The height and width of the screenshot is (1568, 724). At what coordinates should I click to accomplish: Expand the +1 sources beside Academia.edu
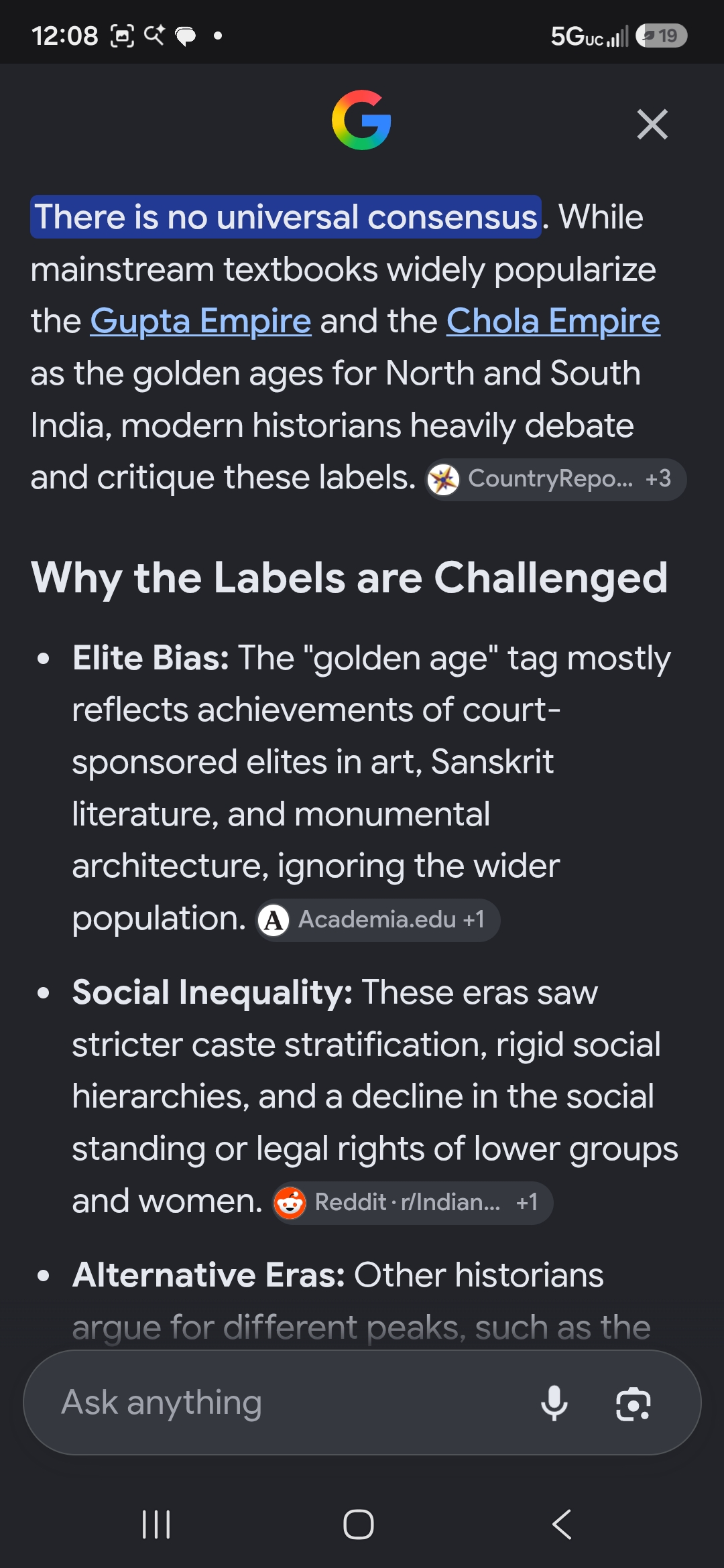tap(474, 919)
